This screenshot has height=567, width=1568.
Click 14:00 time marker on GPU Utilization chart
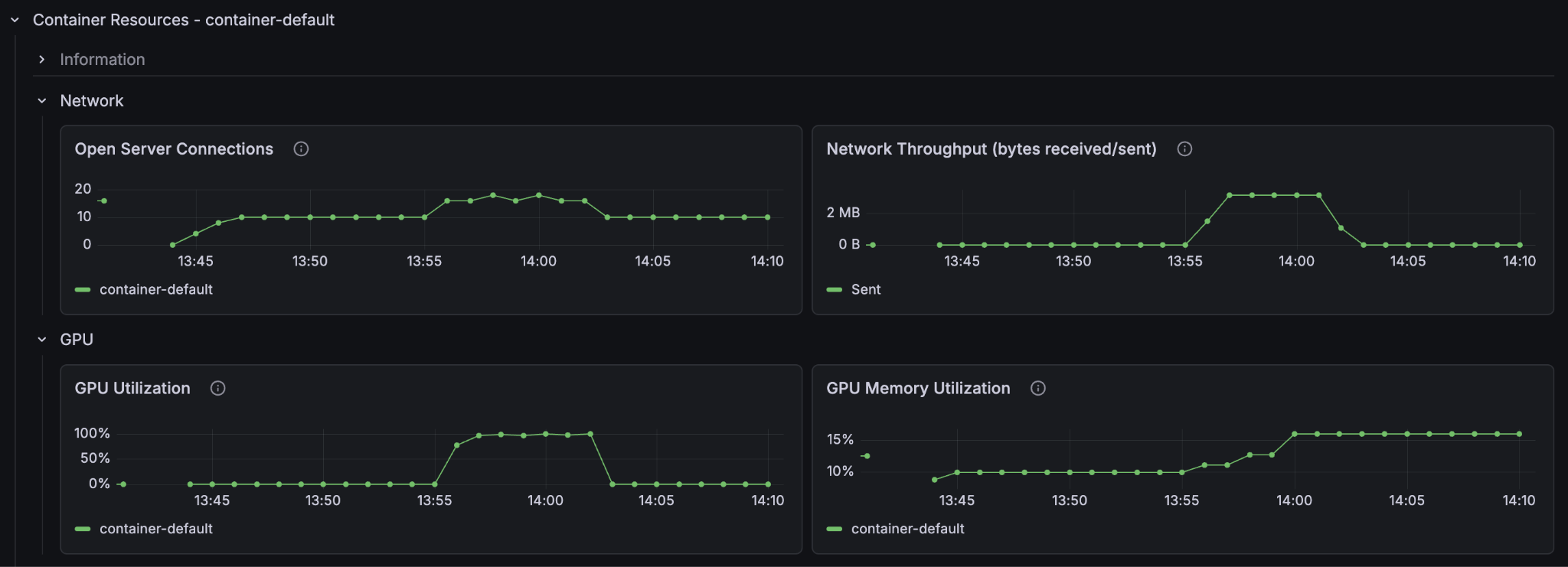[545, 500]
